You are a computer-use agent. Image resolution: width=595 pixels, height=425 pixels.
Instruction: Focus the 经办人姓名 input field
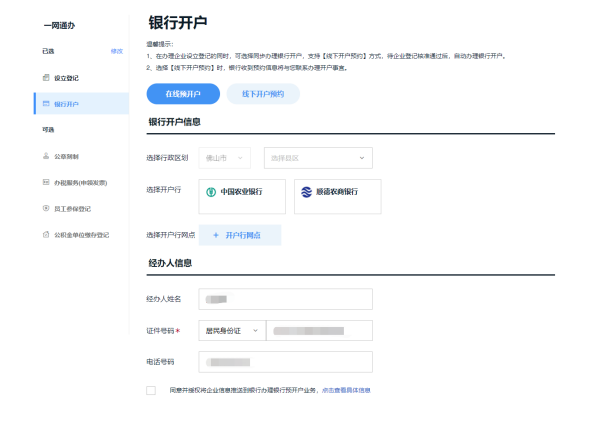(285, 299)
